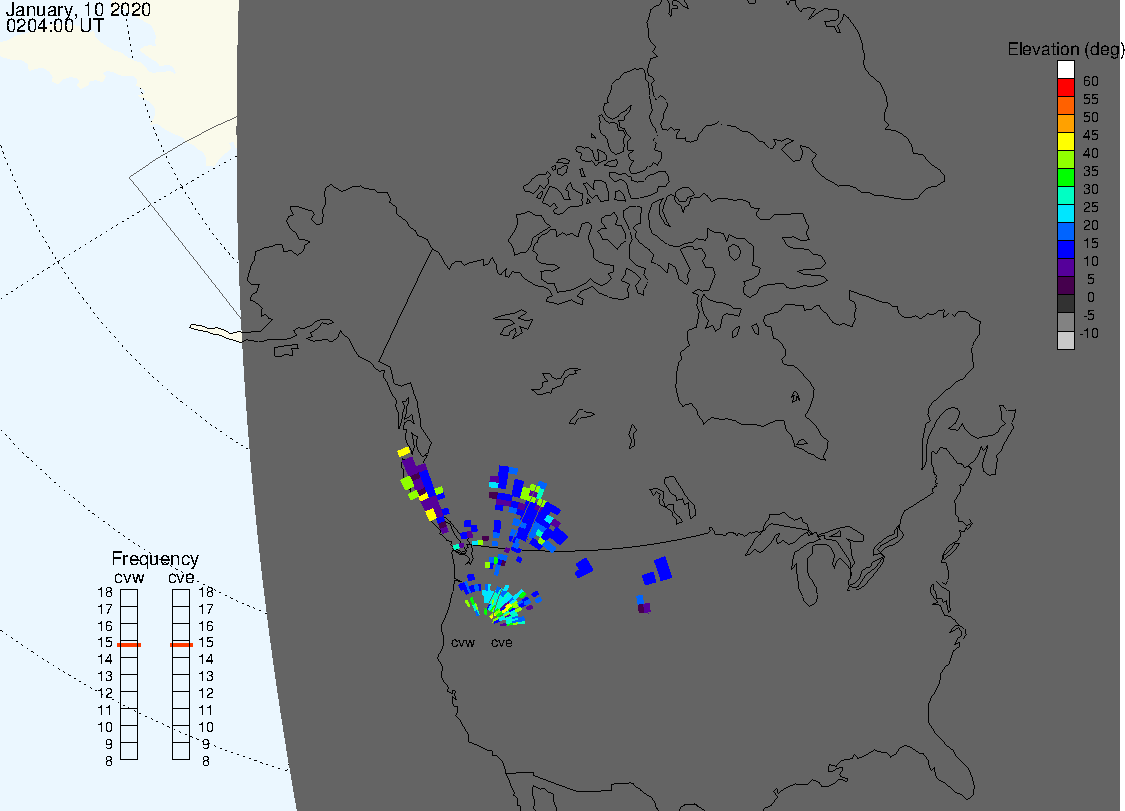Click the top cell of cve frequency bar
The width and height of the screenshot is (1125, 811).
[181, 598]
